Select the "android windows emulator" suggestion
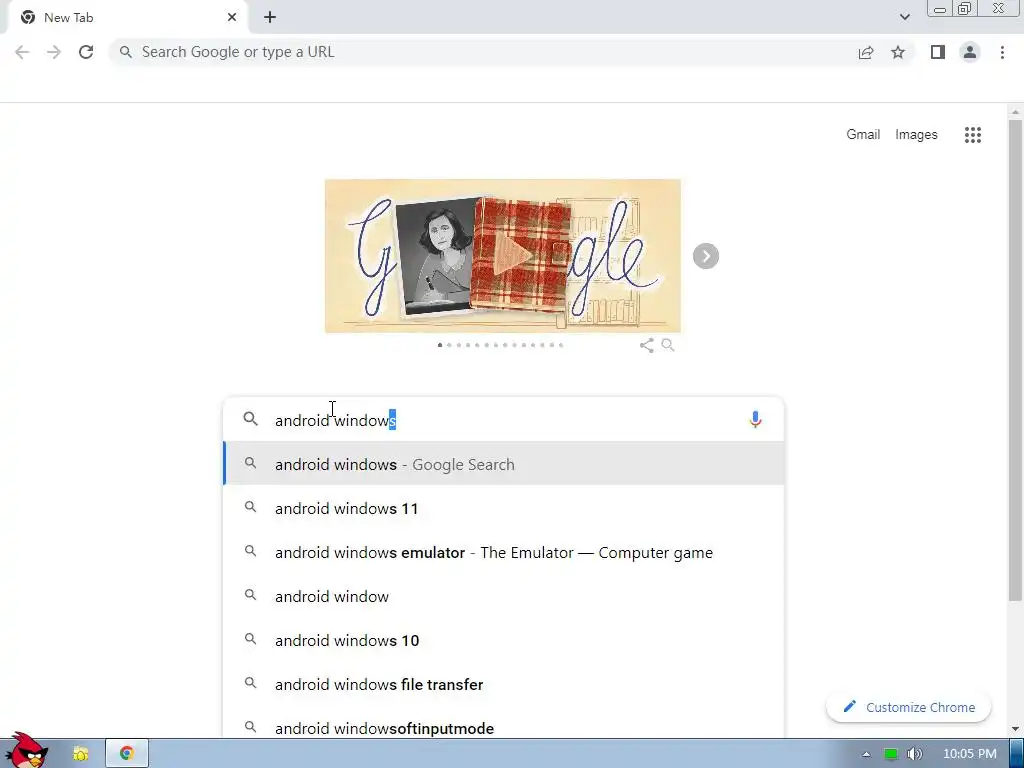 (503, 552)
